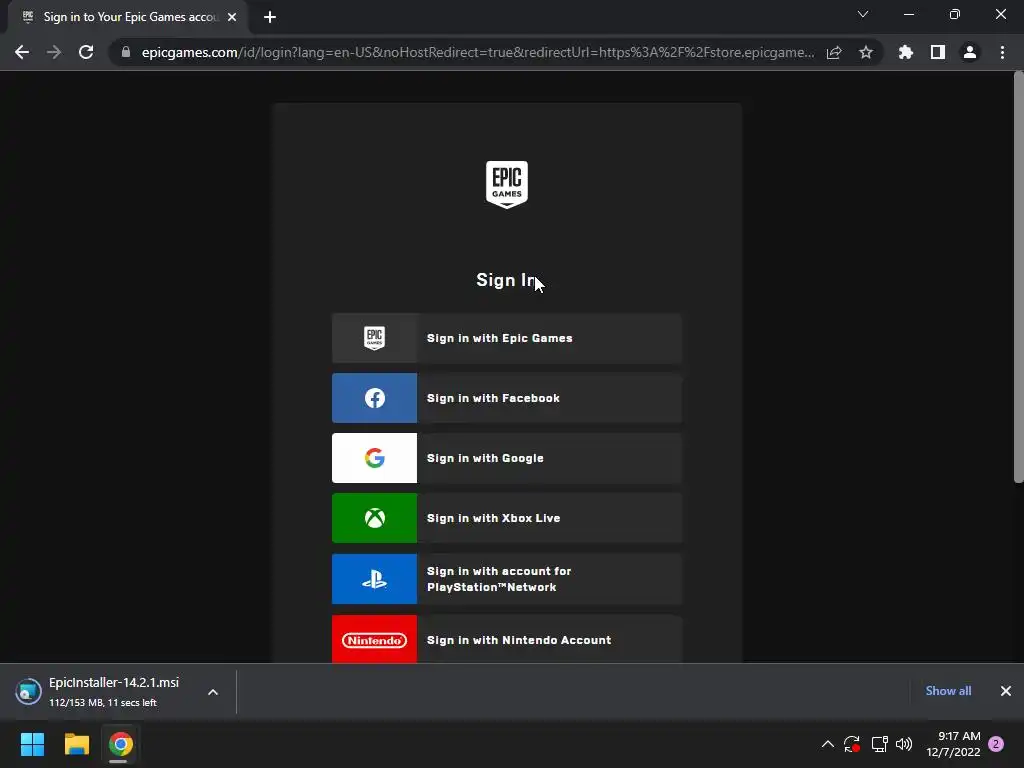Click the Epic Games logo at top
Image resolution: width=1024 pixels, height=768 pixels.
507,185
